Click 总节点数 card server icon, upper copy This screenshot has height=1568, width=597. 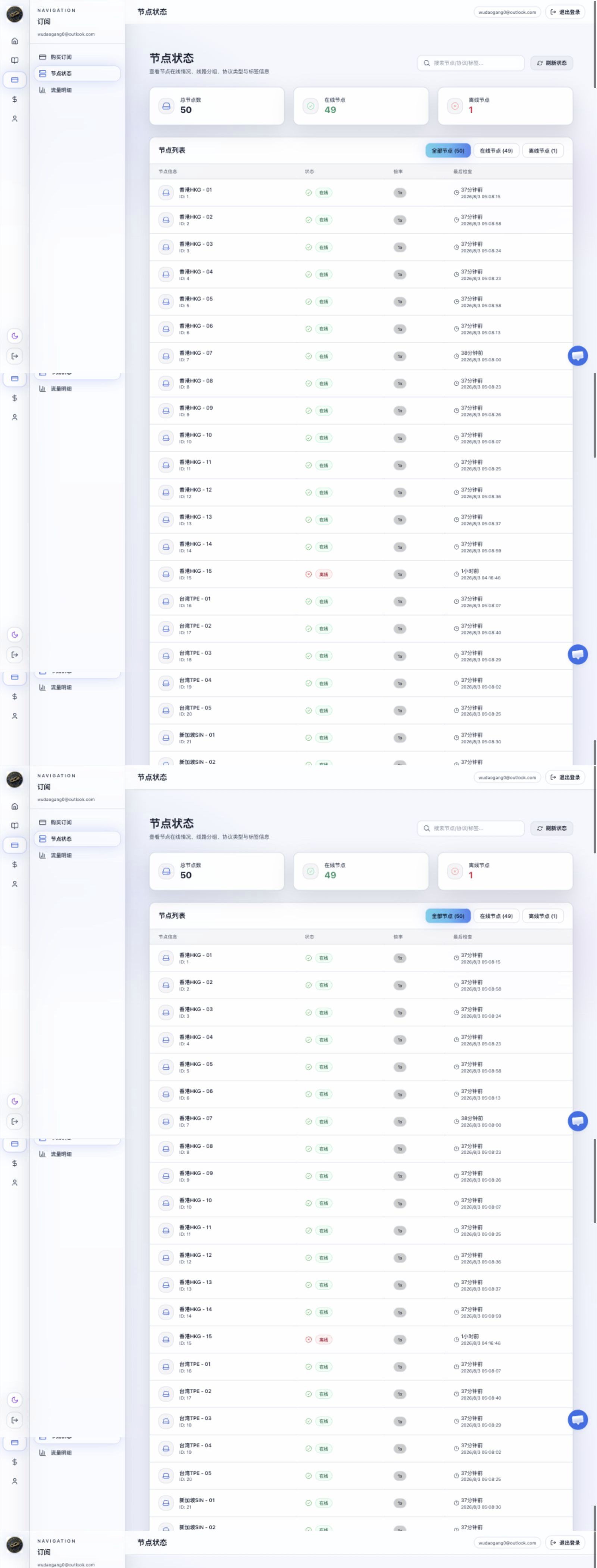click(x=166, y=106)
